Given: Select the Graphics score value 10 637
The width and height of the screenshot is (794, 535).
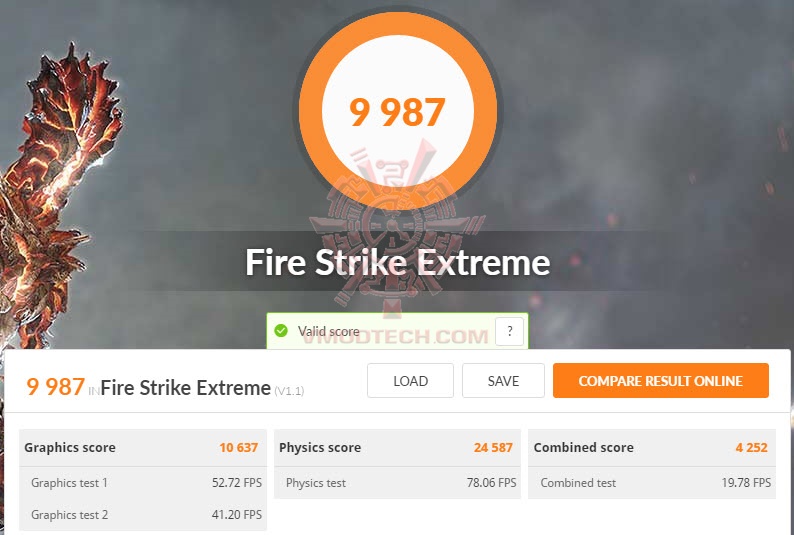Looking at the screenshot, I should click(239, 447).
